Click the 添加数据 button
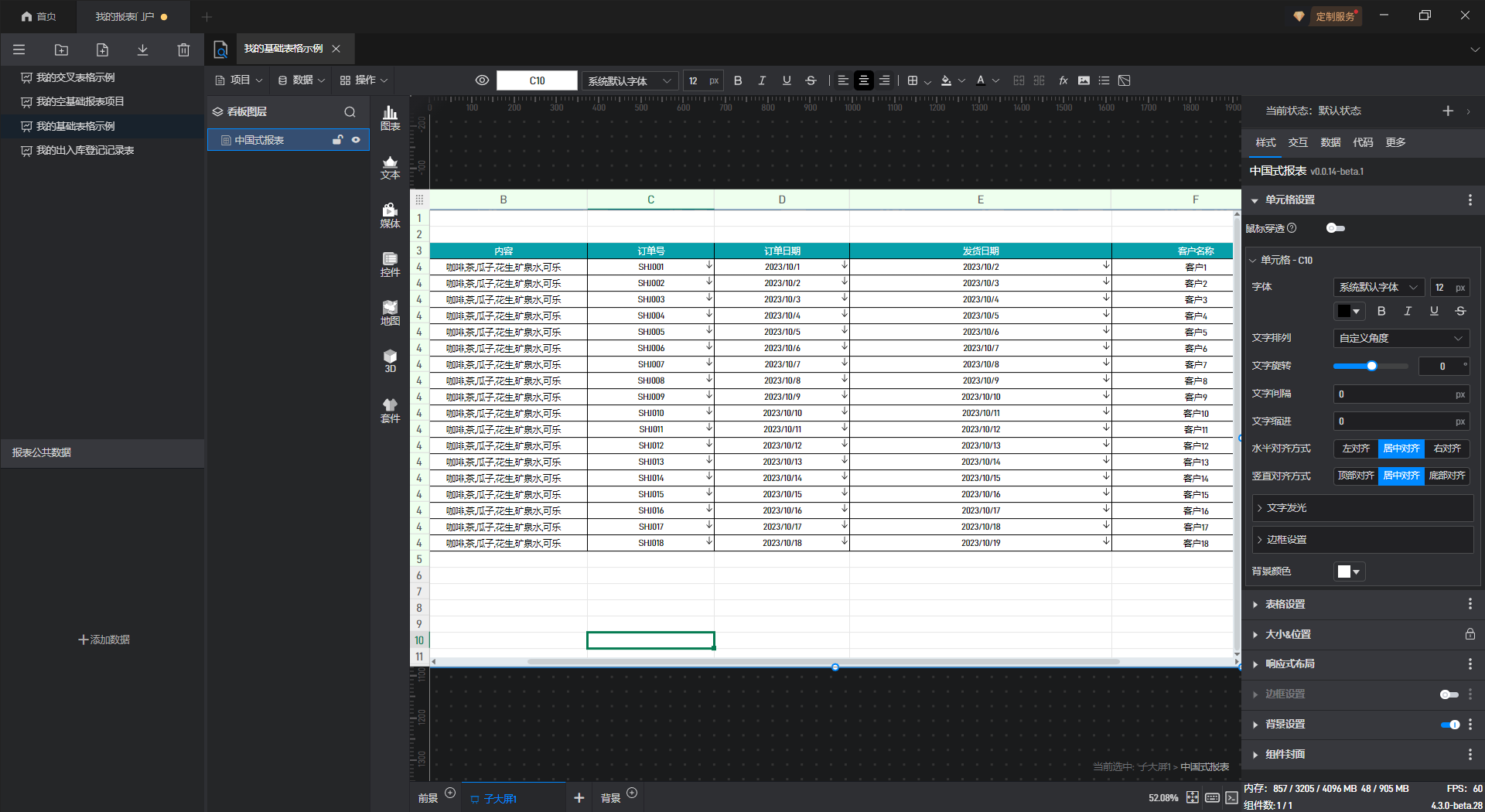Screen dimensions: 1485x812 coord(104,640)
